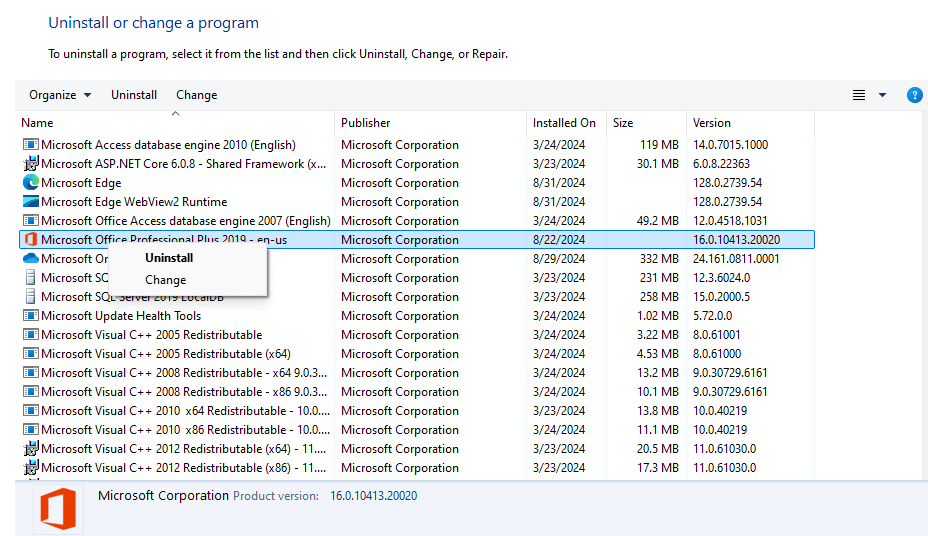
Task: Click the Microsoft Edge program icon
Action: pos(31,182)
